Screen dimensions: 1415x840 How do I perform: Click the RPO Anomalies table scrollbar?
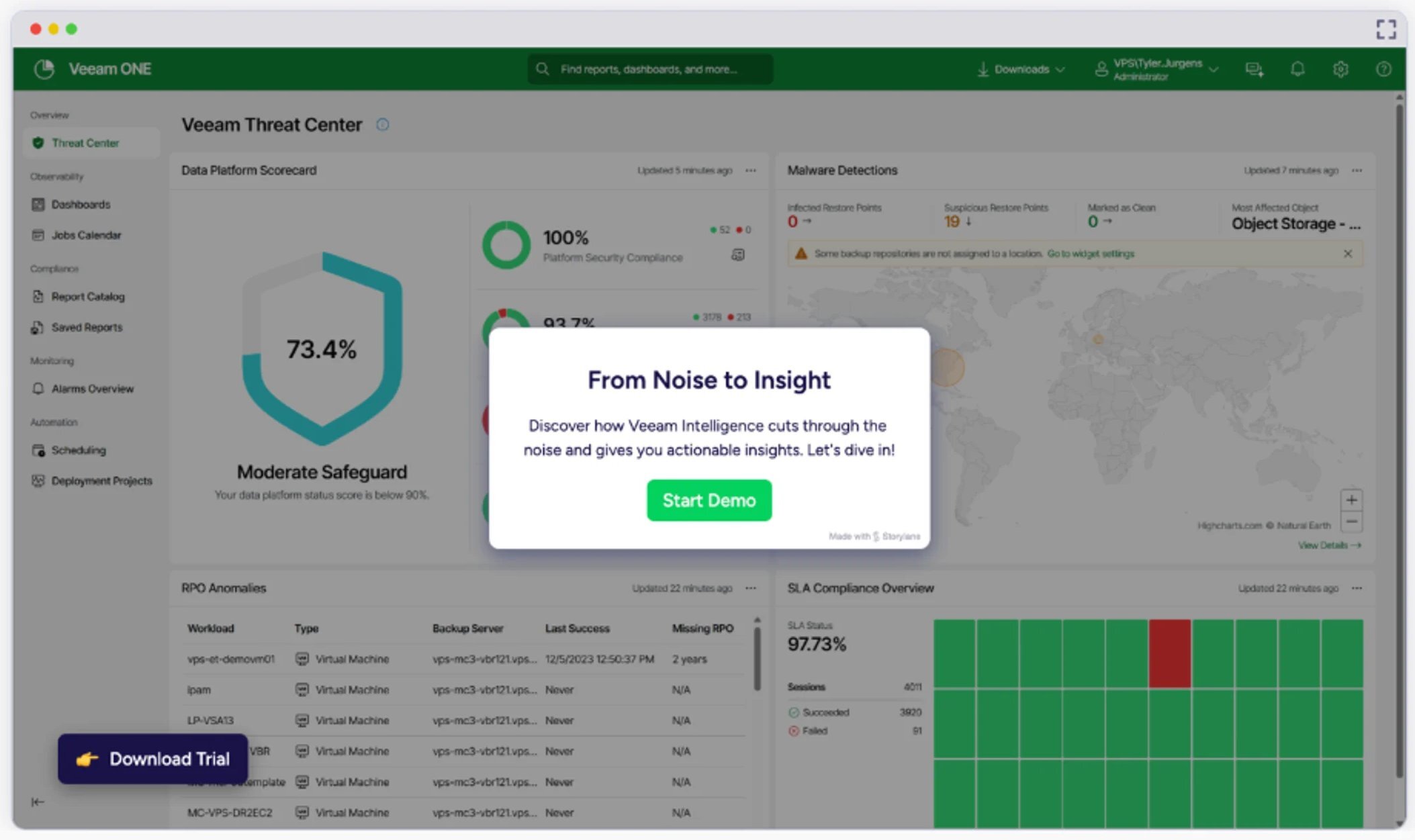(757, 659)
